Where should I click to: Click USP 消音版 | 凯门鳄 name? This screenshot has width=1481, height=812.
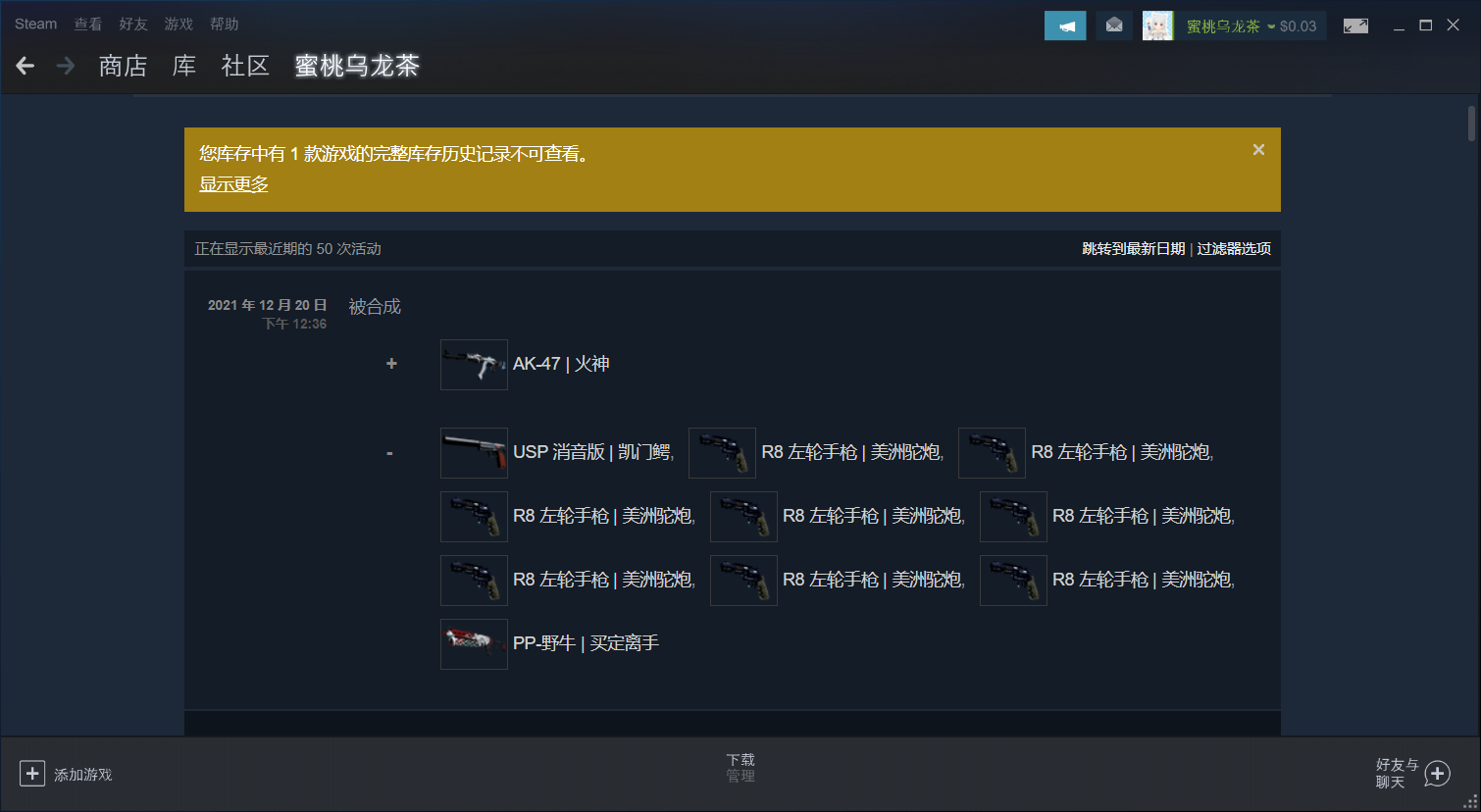point(591,452)
